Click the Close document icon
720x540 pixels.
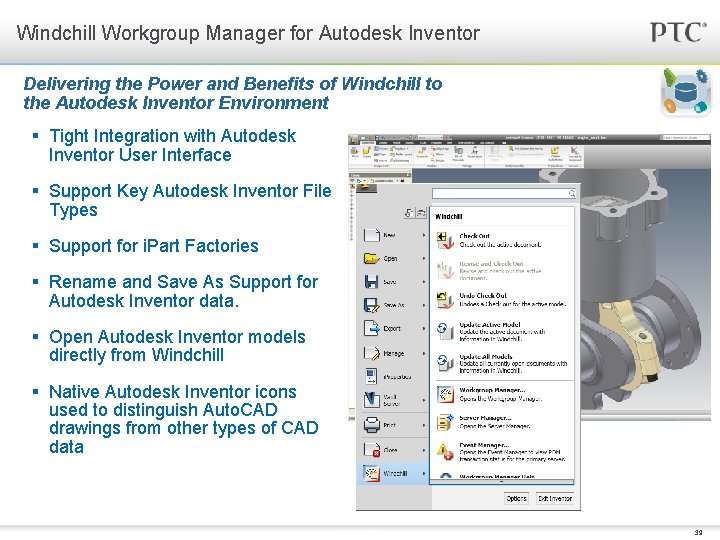(x=371, y=449)
